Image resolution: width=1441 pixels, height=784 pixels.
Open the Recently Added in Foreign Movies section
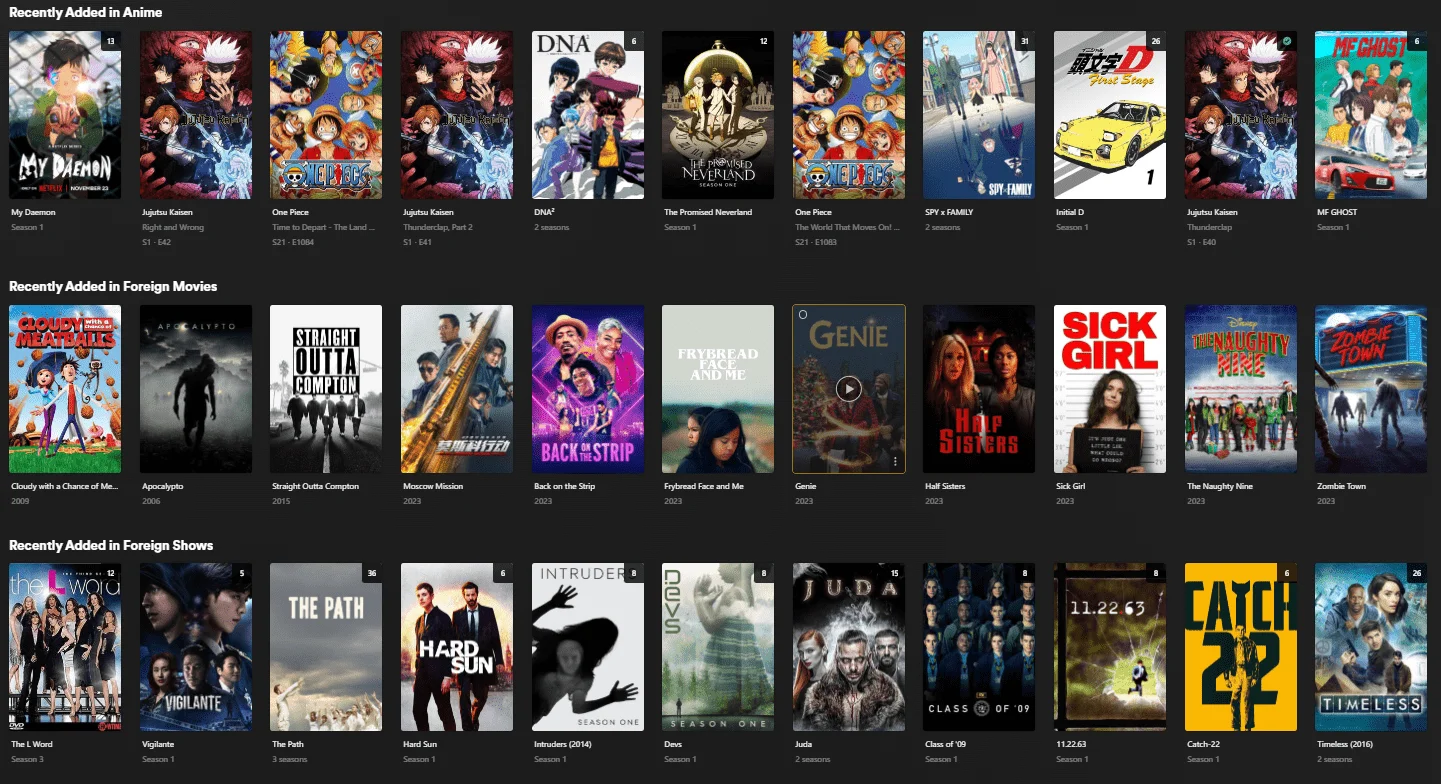click(x=113, y=286)
